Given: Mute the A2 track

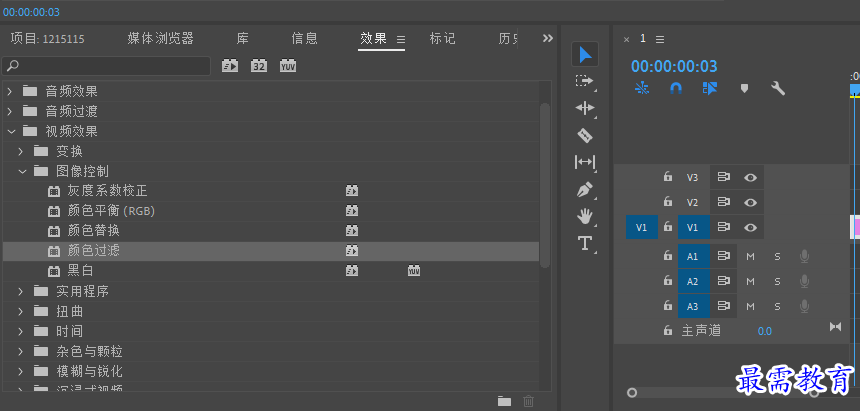Looking at the screenshot, I should (750, 281).
